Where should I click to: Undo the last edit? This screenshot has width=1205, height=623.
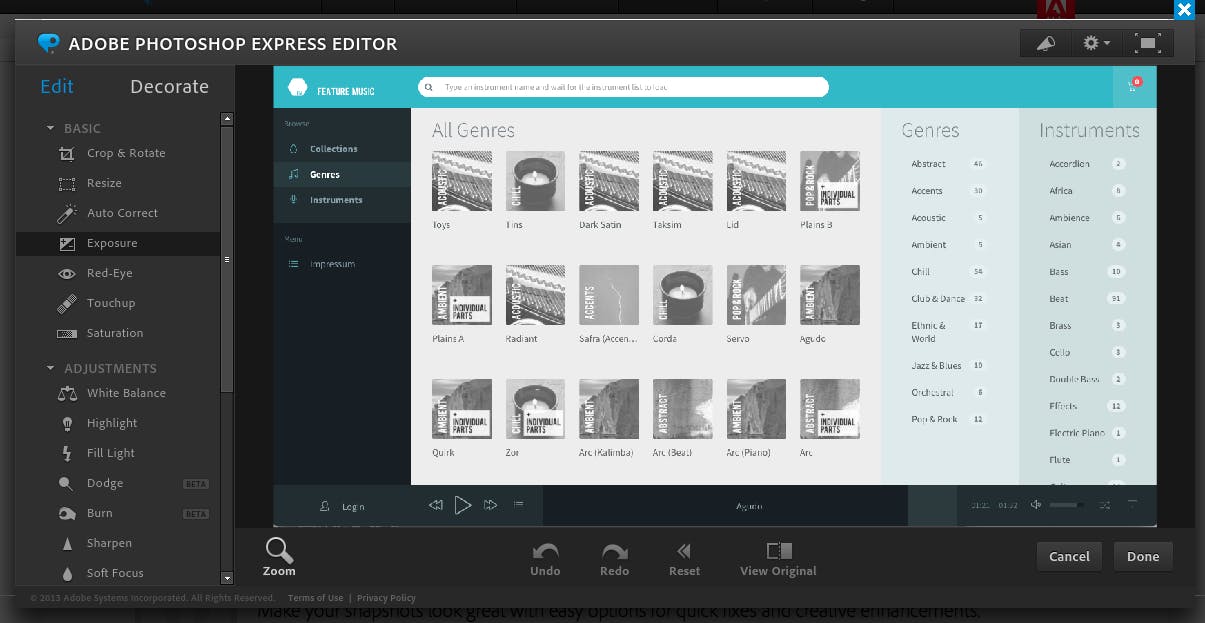tap(545, 559)
